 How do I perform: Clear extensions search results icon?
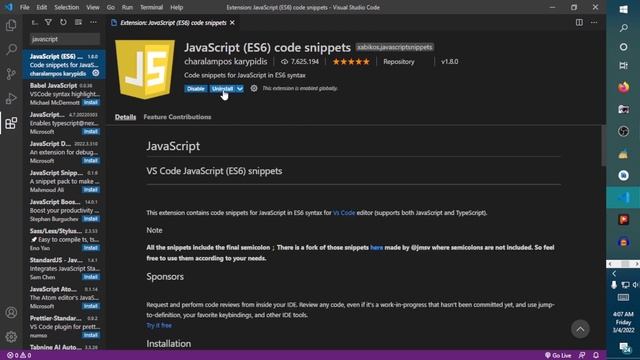[78, 22]
